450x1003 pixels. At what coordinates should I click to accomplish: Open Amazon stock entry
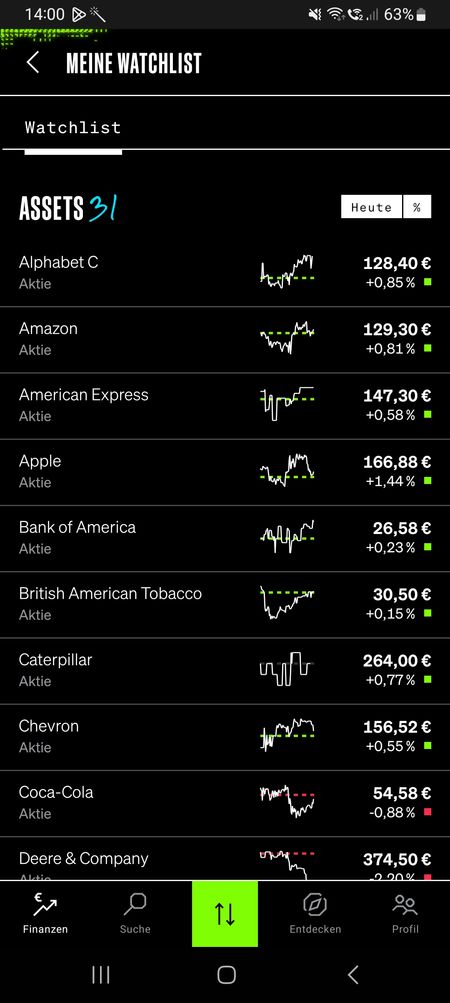225,340
